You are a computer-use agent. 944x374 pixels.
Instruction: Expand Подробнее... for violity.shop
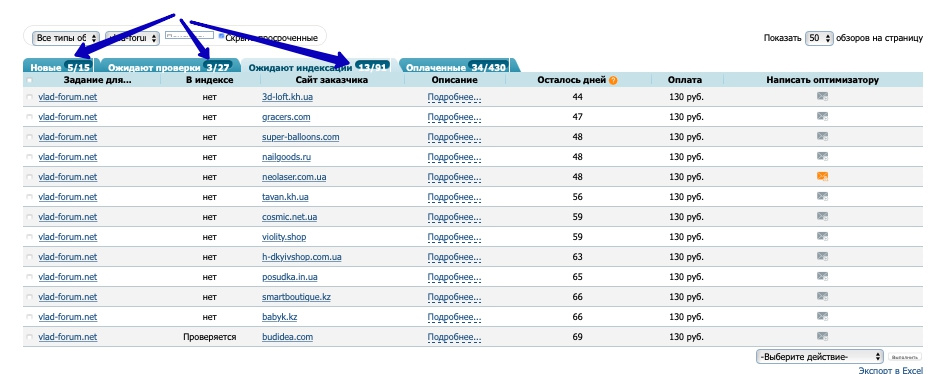[x=454, y=237]
